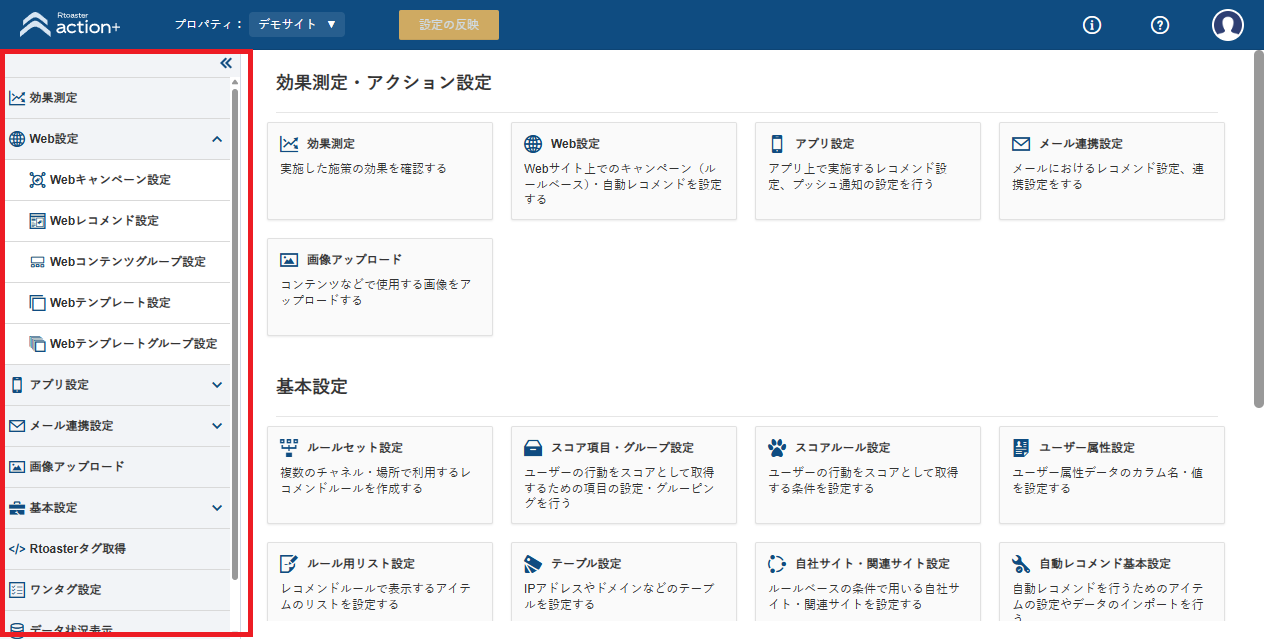
Task: Click the Rtoasterタグ取得 code icon
Action: pyautogui.click(x=17, y=549)
